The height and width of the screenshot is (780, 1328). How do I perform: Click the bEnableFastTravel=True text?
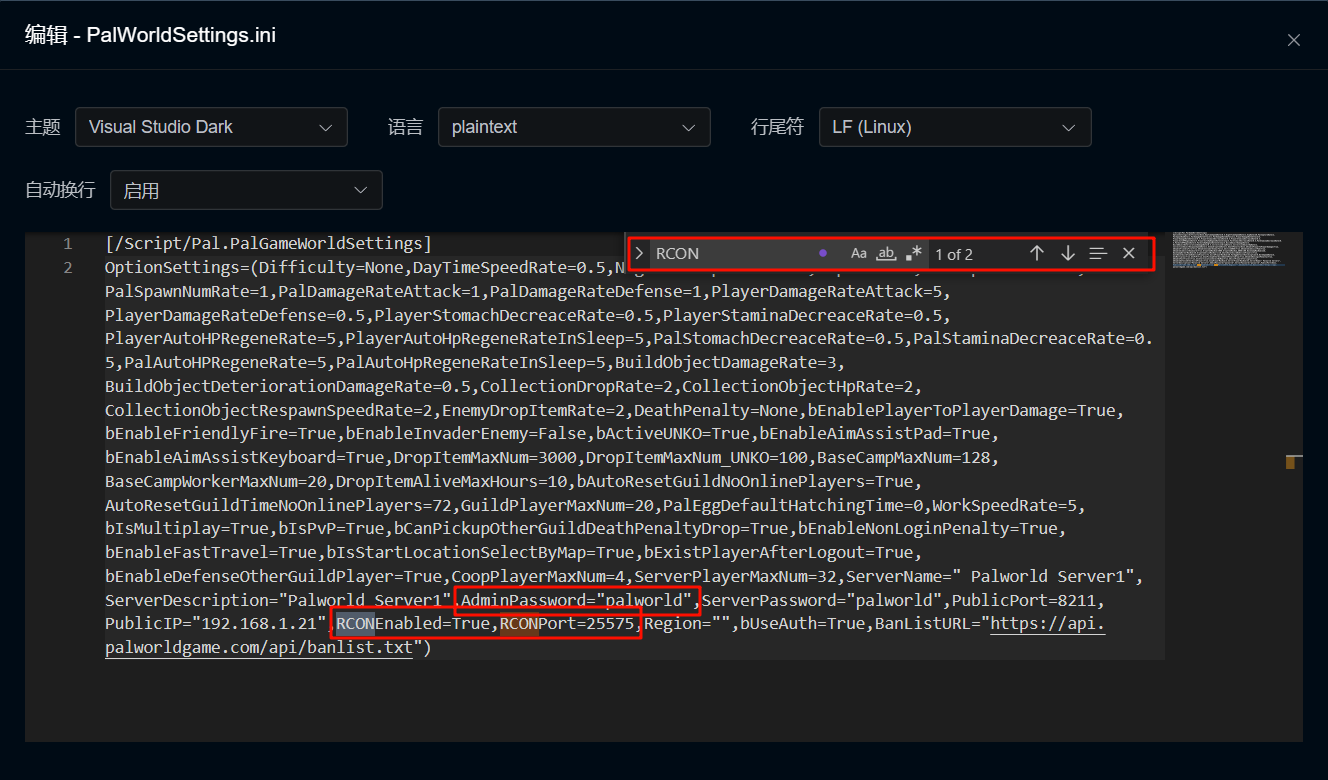[x=210, y=552]
